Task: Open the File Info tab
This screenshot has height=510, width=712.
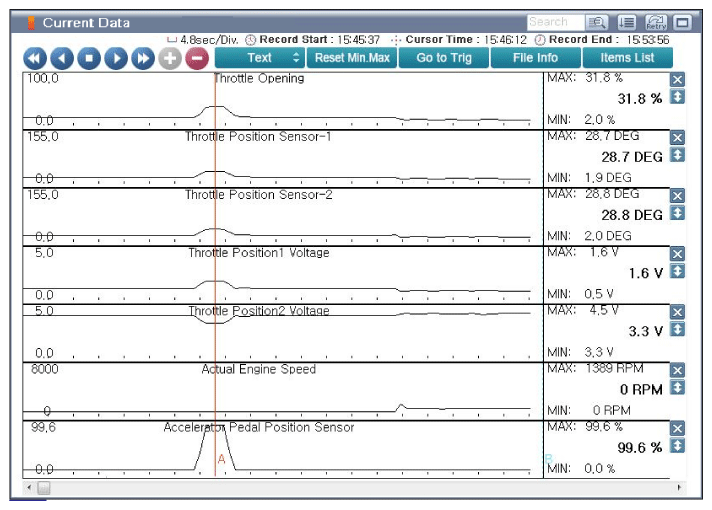Action: click(535, 58)
